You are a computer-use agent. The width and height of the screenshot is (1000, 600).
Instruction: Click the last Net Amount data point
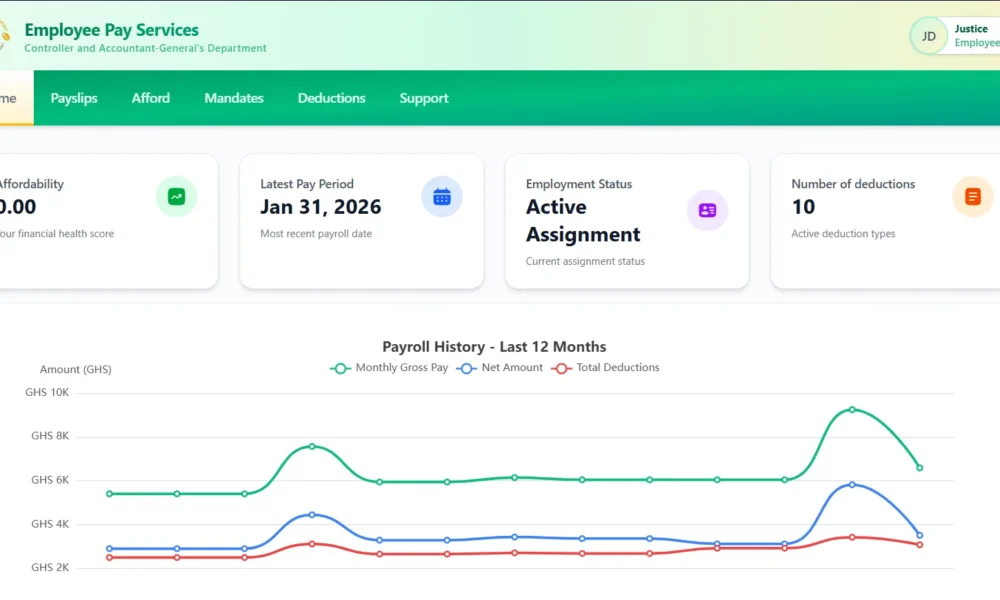coord(919,535)
